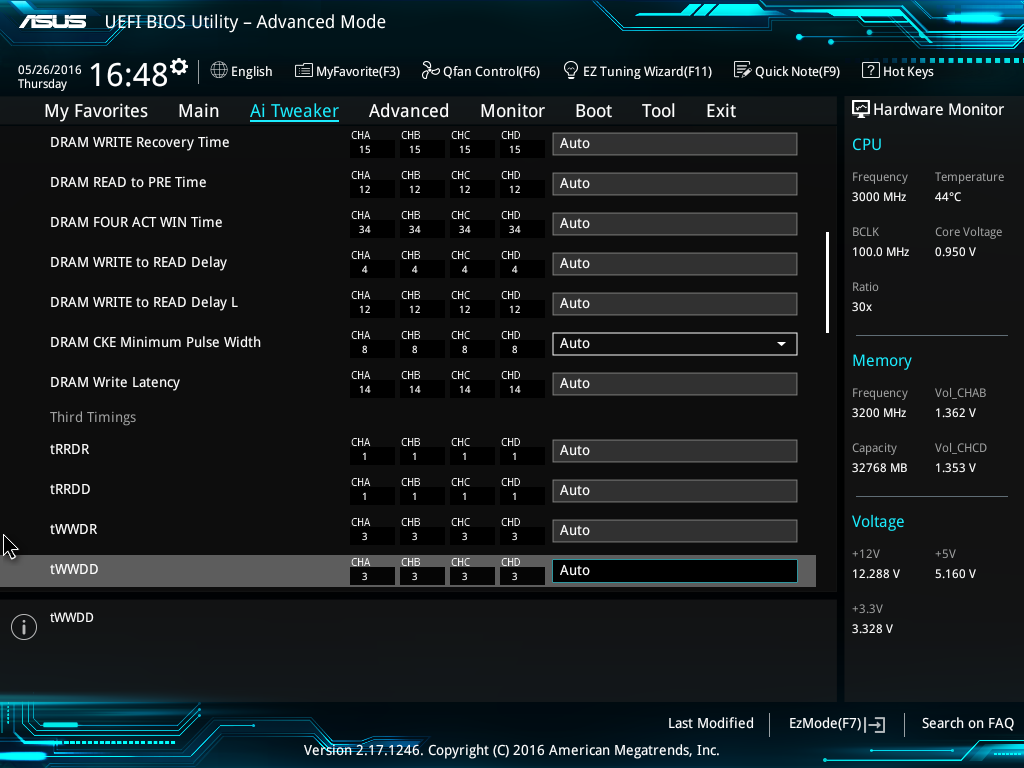
Task: Show Hot Keys question mark icon
Action: [x=871, y=70]
